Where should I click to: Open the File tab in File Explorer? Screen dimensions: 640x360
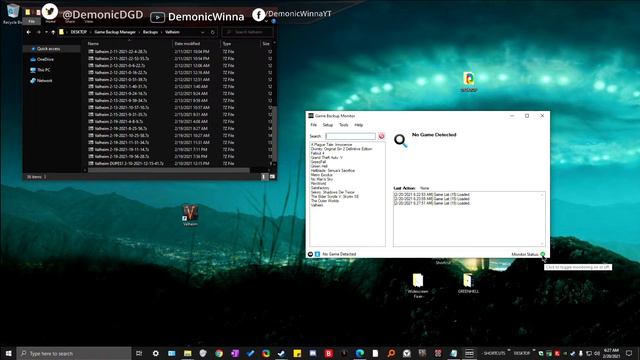pos(31,21)
